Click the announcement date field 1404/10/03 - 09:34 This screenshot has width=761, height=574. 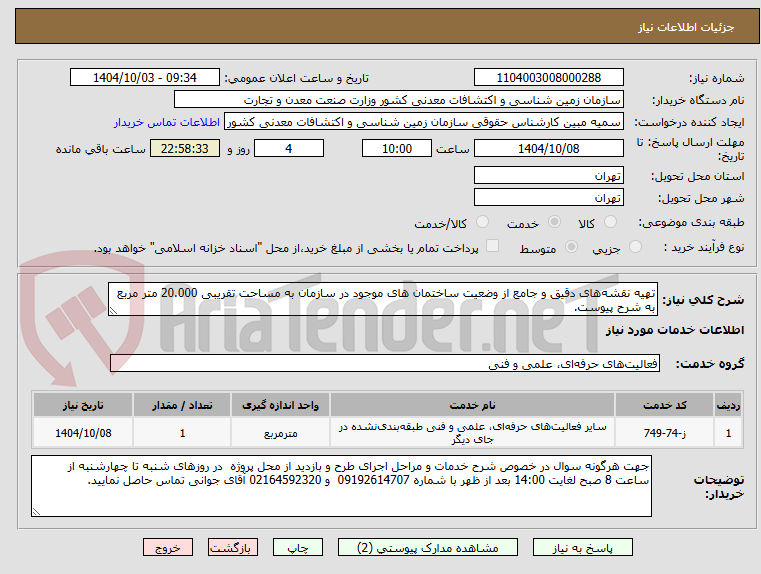[x=145, y=78]
